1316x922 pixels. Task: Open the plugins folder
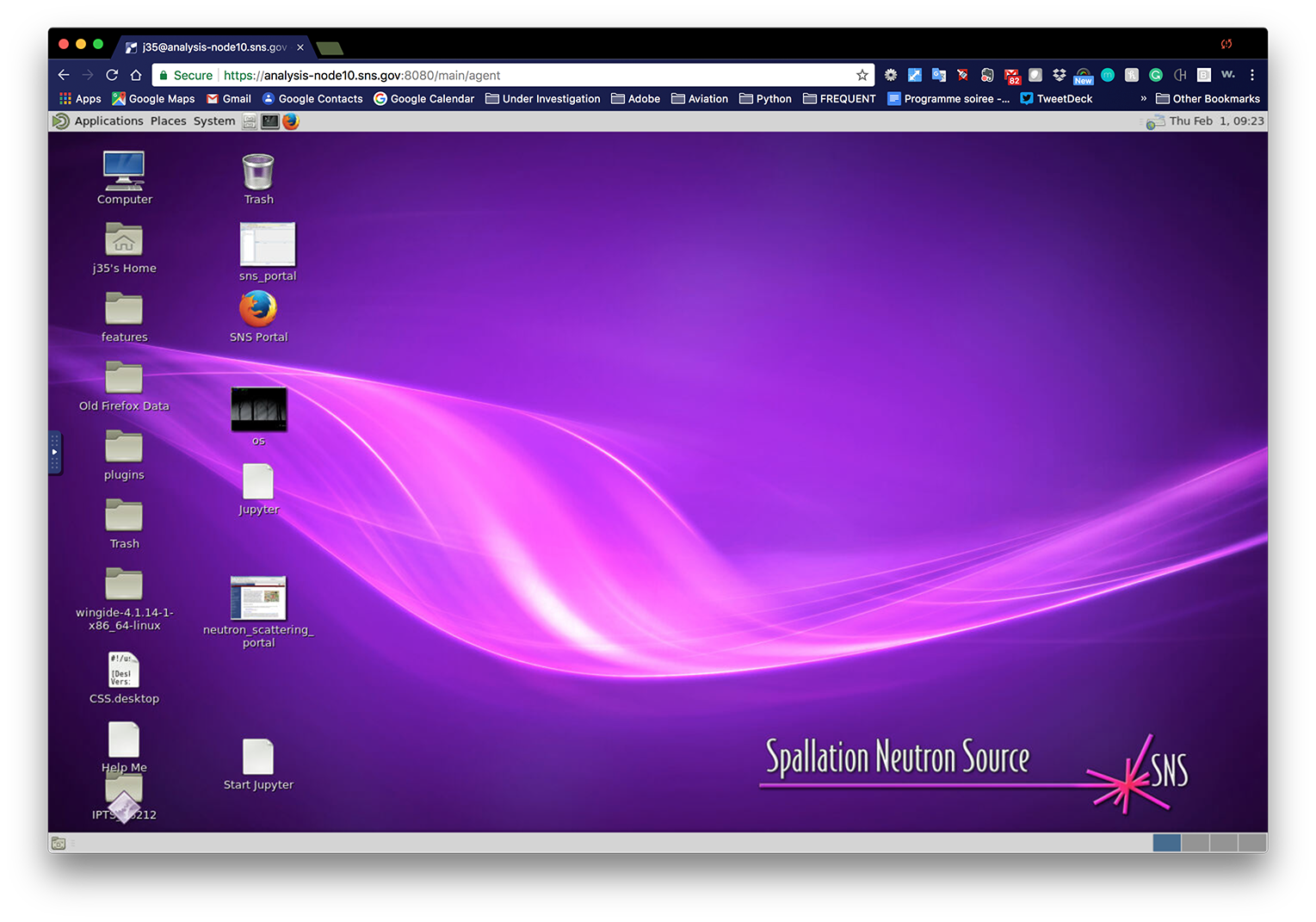(x=124, y=447)
